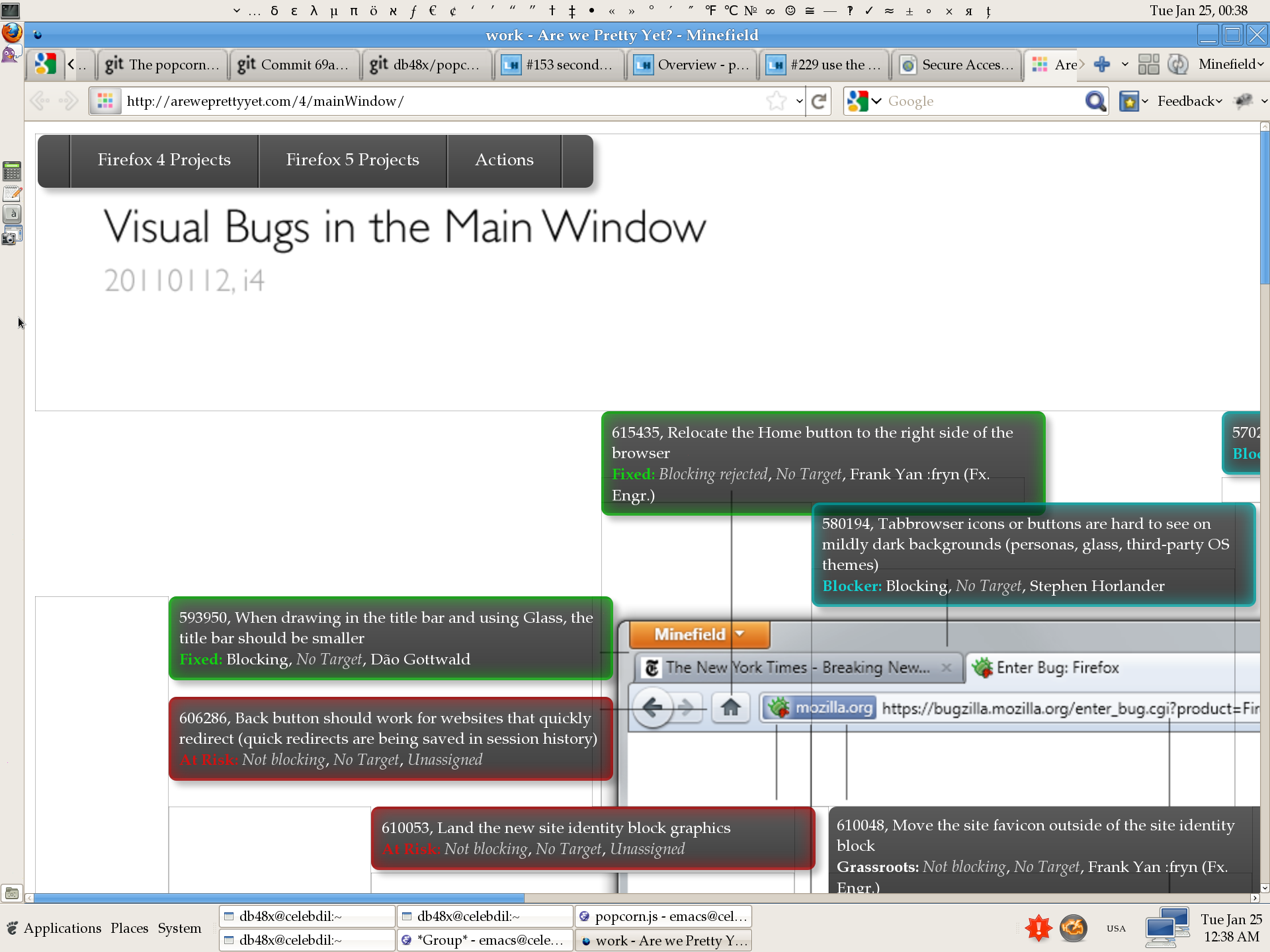The width and height of the screenshot is (1270, 952).
Task: Switch to 'Secure Acces...' tab
Action: click(956, 64)
